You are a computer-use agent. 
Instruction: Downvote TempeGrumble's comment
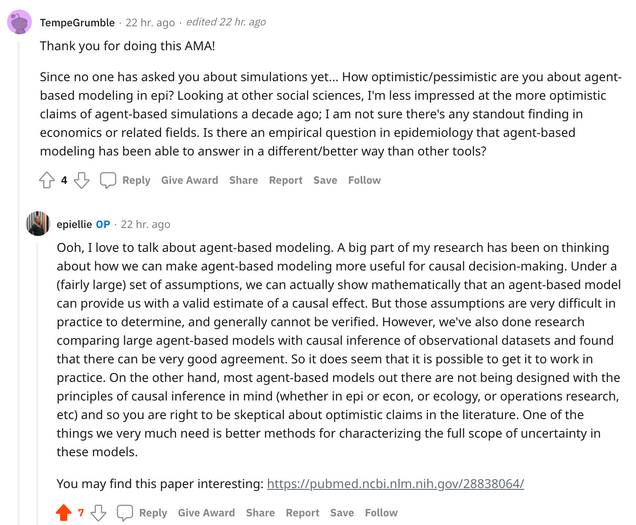click(x=82, y=180)
